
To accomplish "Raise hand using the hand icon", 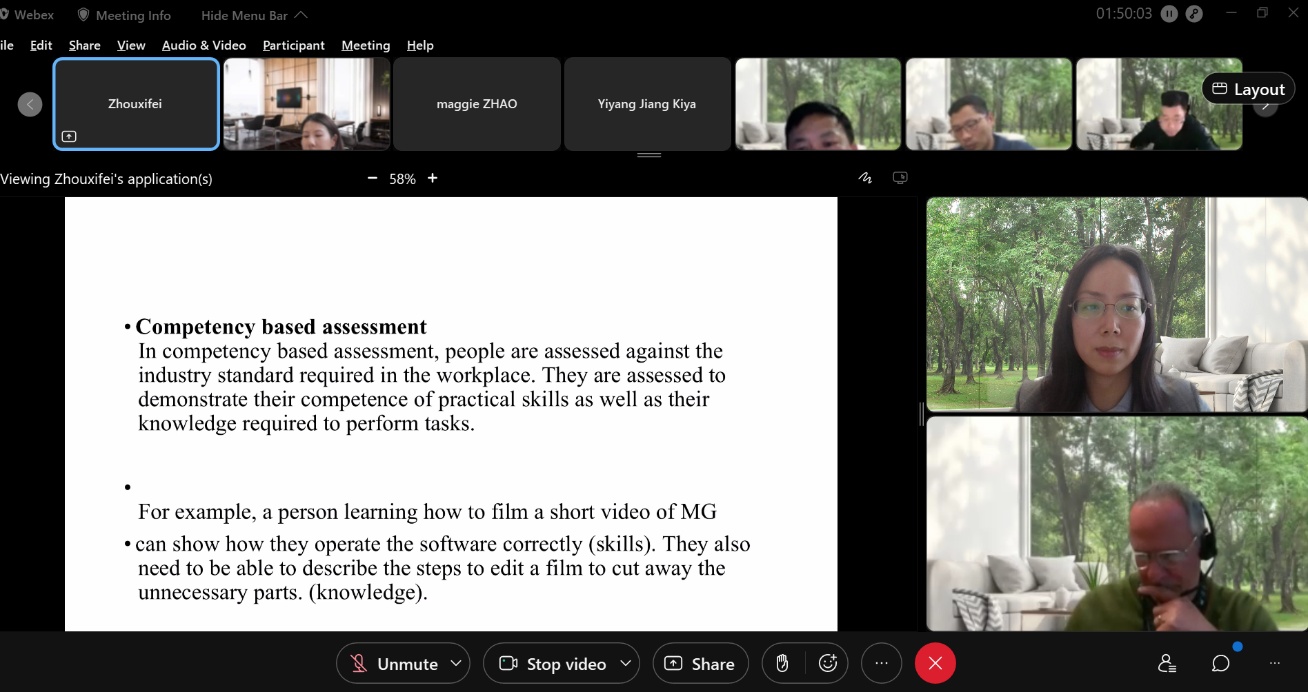I will [782, 664].
